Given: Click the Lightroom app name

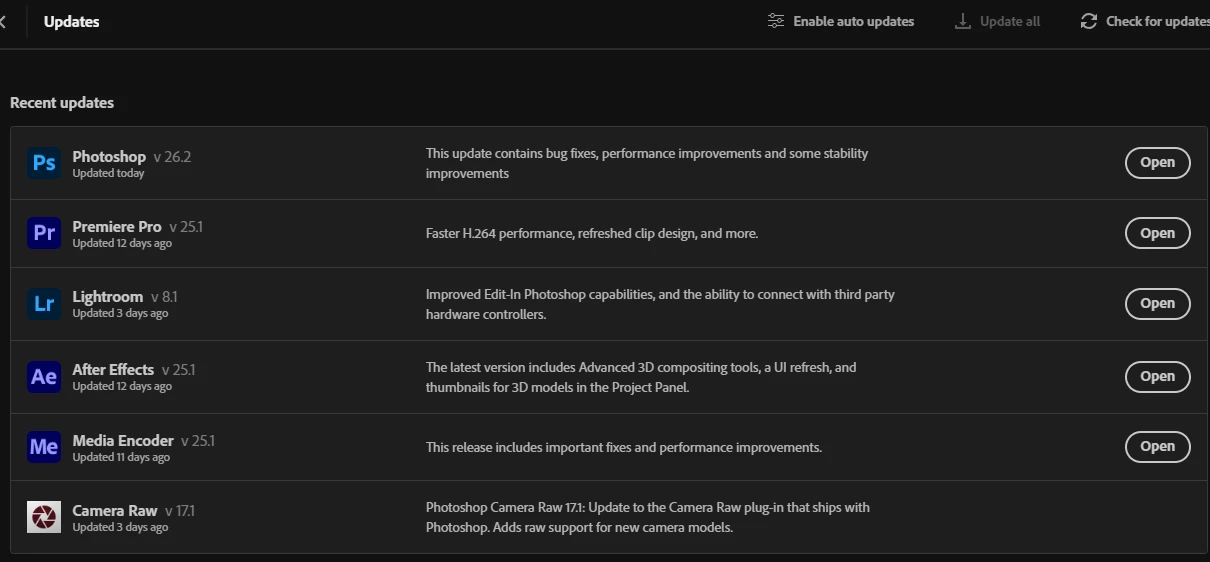Looking at the screenshot, I should [108, 297].
